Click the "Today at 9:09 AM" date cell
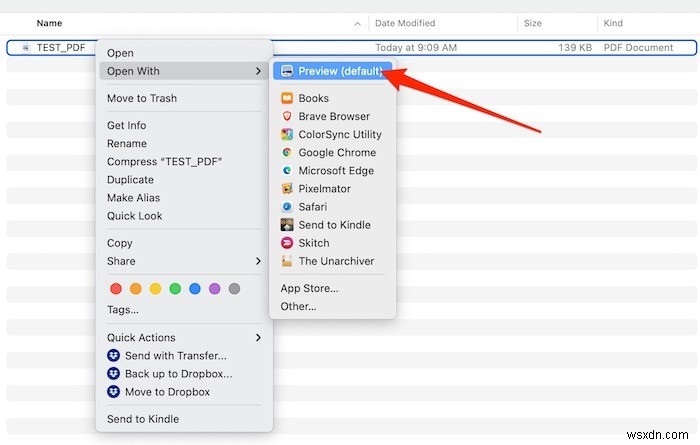The height and width of the screenshot is (445, 700). click(x=416, y=47)
